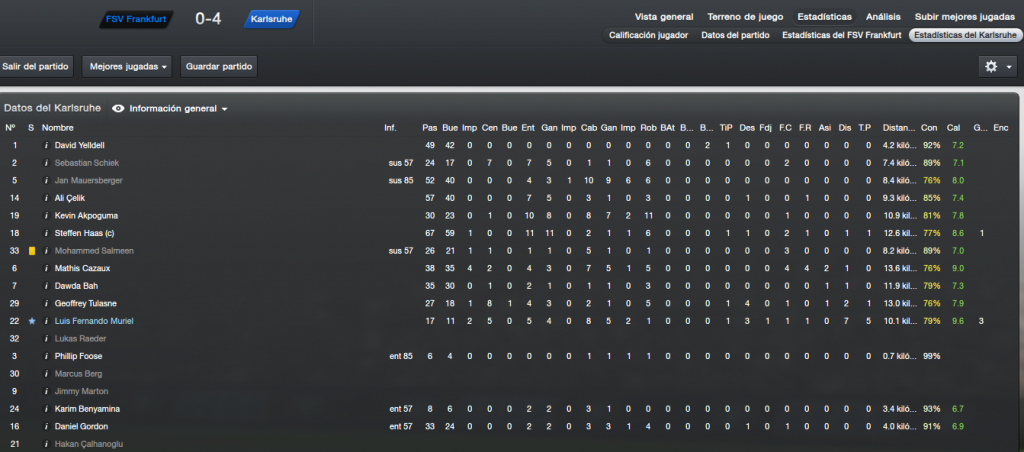This screenshot has height=452, width=1024.
Task: Toggle the eye icon beside Información general
Action: 118,108
